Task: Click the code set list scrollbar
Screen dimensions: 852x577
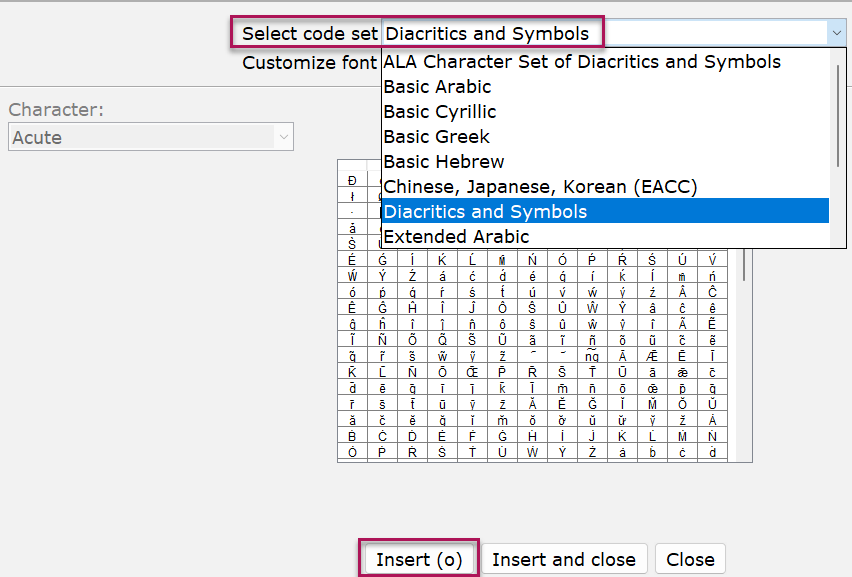Action: [838, 116]
